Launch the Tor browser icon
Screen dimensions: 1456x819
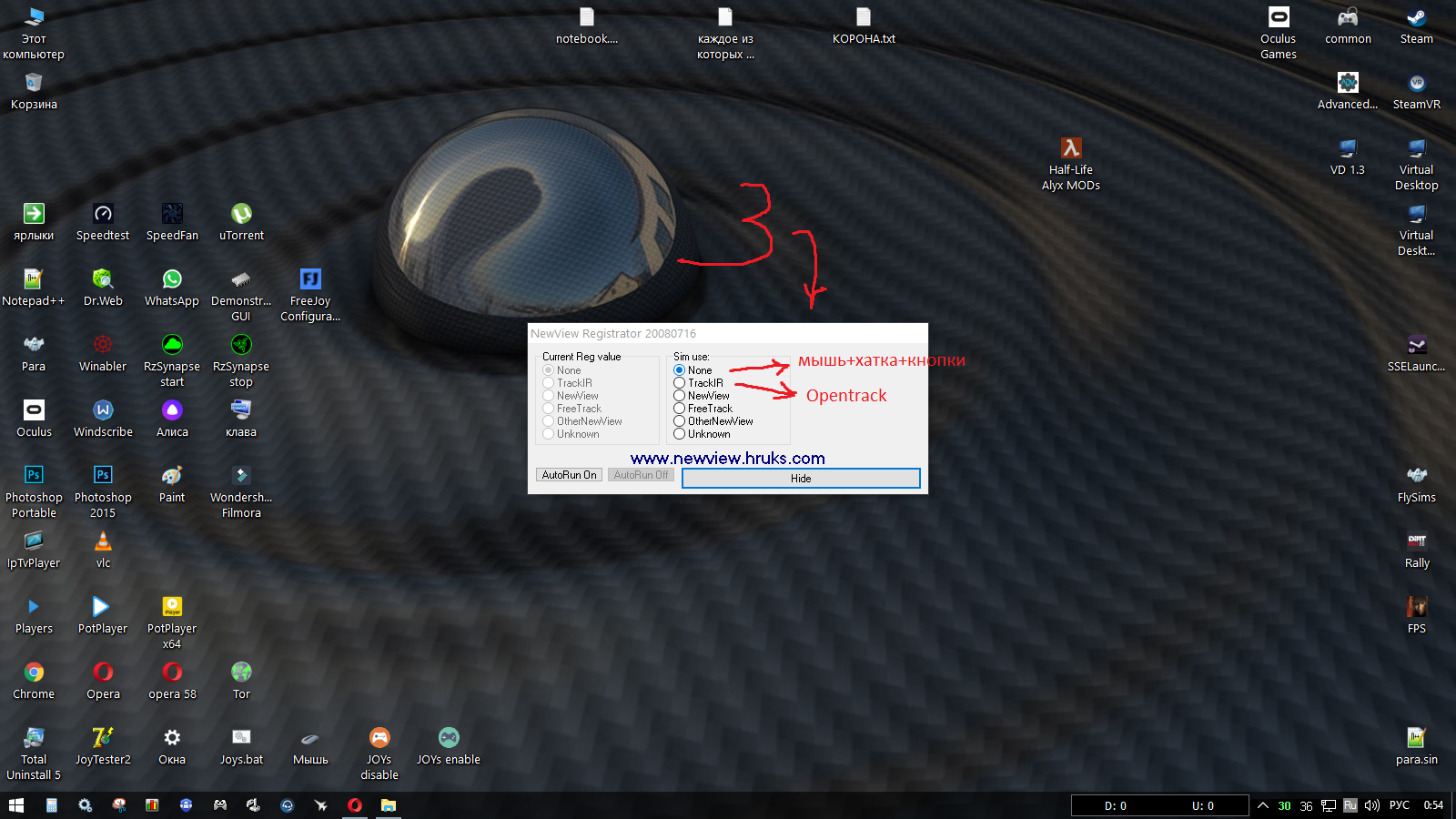click(x=241, y=682)
